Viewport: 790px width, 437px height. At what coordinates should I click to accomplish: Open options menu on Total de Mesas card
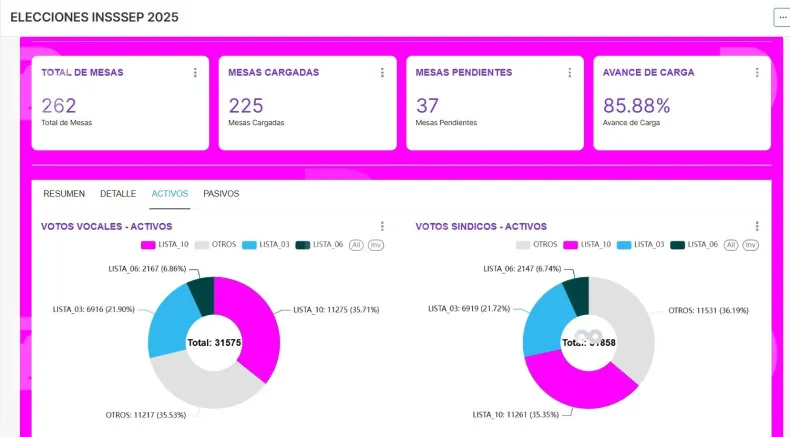pyautogui.click(x=195, y=73)
